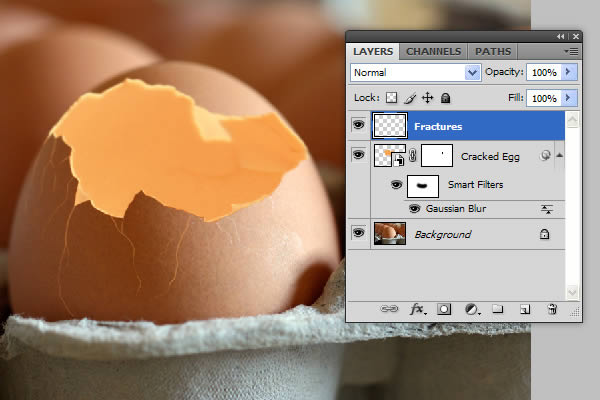The width and height of the screenshot is (600, 400).
Task: Open the Opacity slider arrow
Action: (569, 72)
